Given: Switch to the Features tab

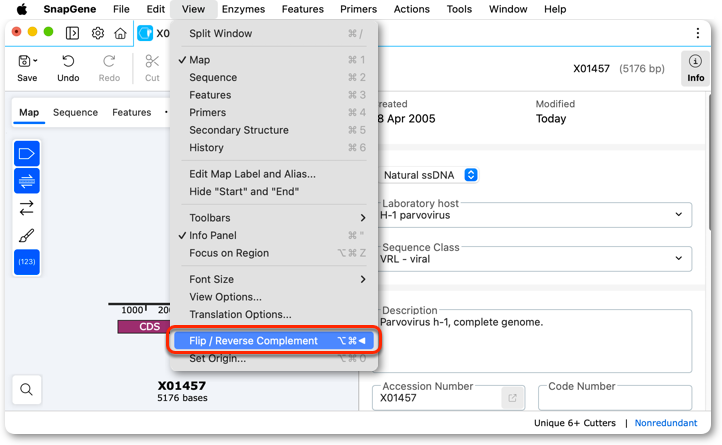Looking at the screenshot, I should pyautogui.click(x=132, y=112).
